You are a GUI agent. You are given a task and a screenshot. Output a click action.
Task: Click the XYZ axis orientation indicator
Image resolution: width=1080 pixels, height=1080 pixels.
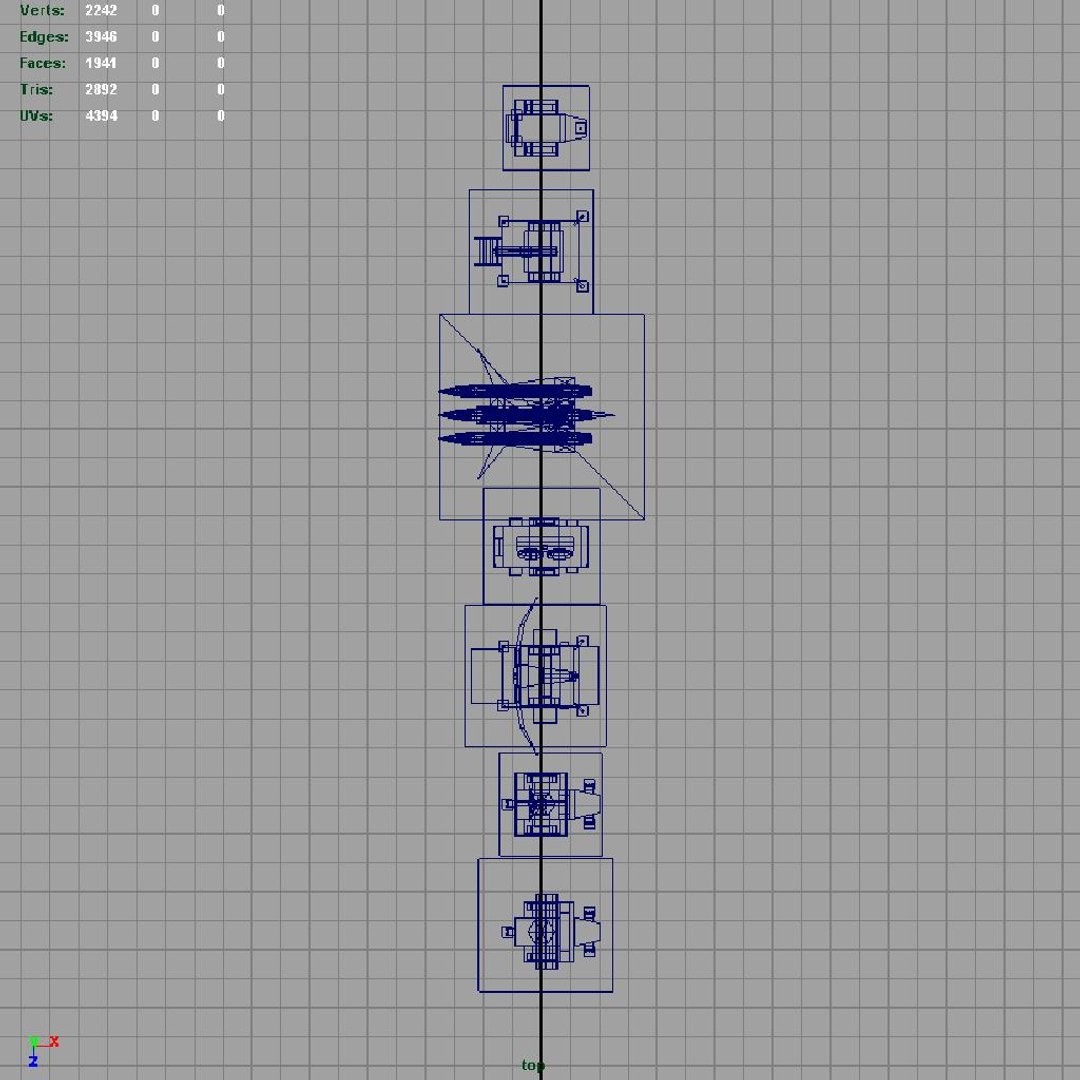(43, 1051)
